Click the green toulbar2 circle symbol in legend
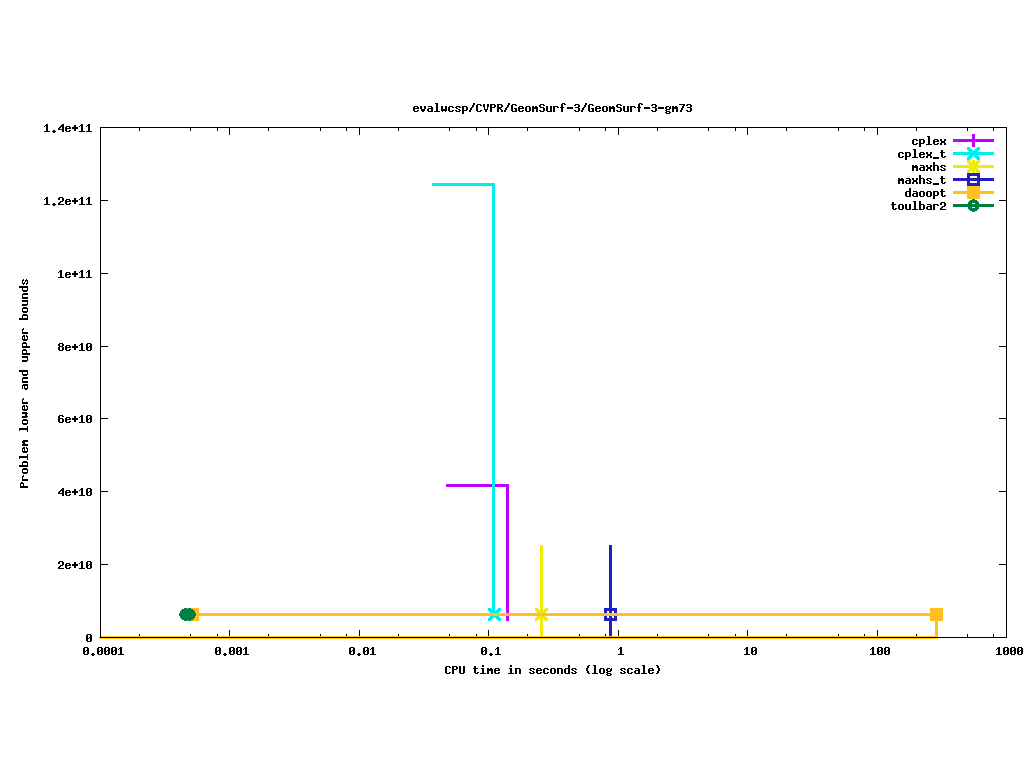 pos(973,206)
